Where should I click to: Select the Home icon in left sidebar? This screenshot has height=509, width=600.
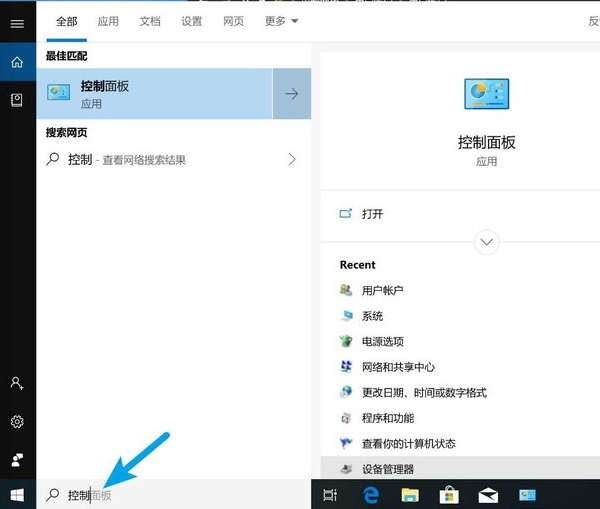[x=17, y=62]
